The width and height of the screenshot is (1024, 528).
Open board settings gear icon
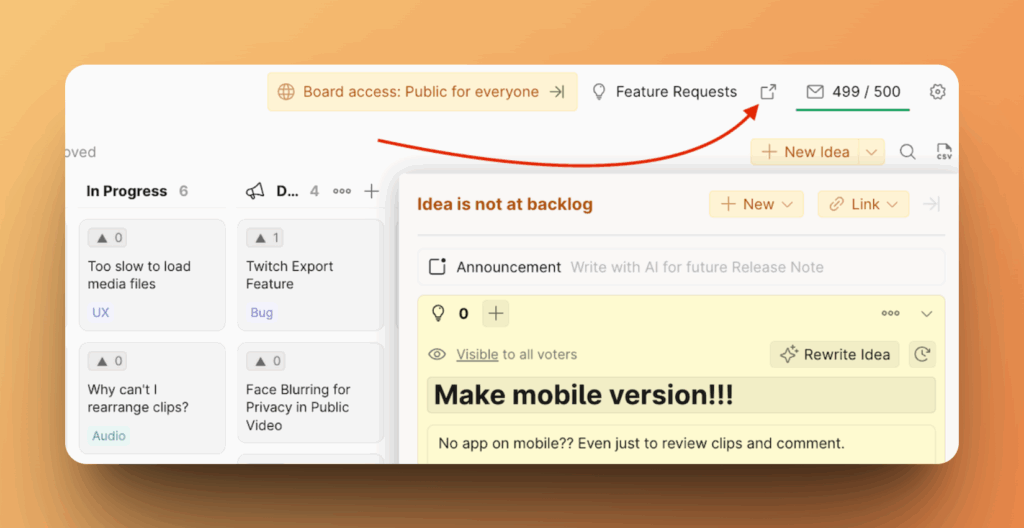[937, 92]
